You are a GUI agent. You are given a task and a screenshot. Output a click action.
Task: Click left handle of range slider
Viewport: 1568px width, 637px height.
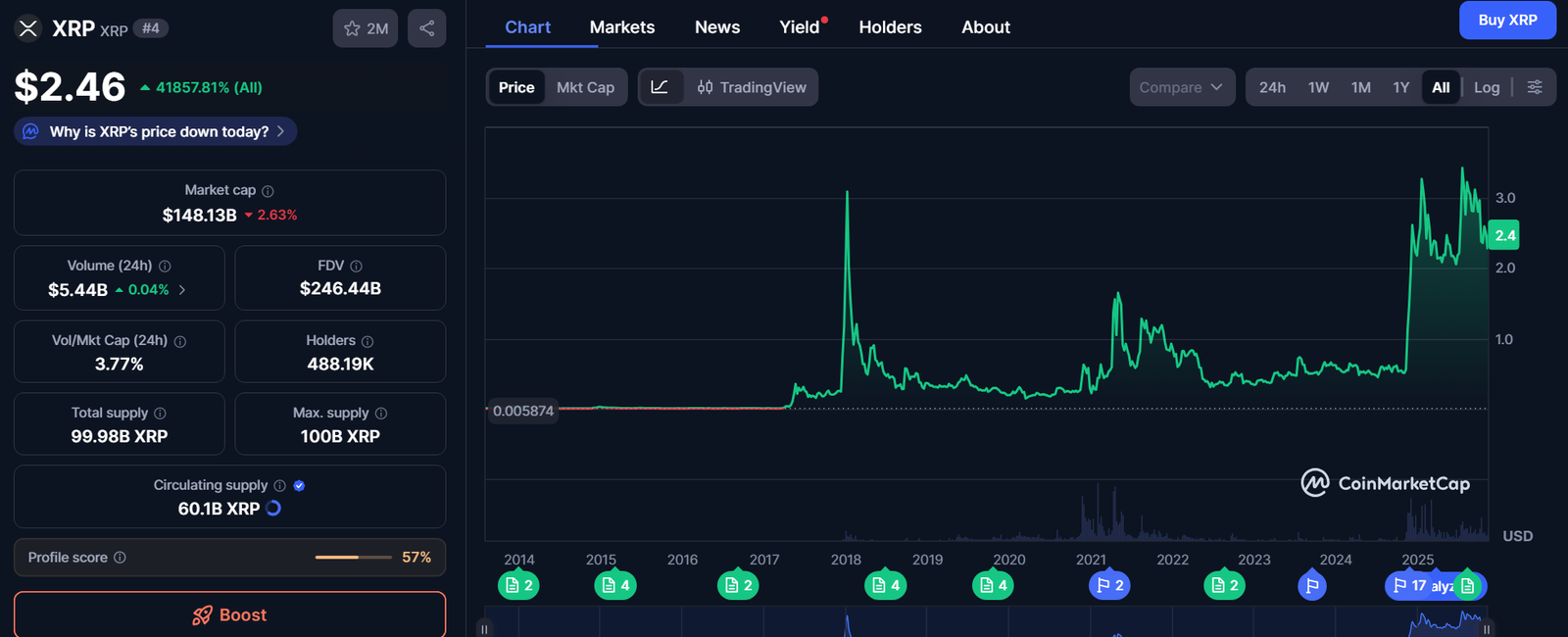coord(484,629)
